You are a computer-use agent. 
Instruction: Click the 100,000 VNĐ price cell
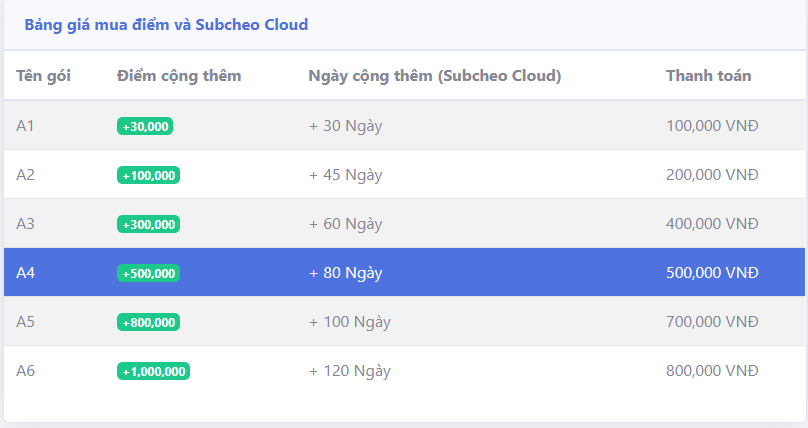pos(712,126)
